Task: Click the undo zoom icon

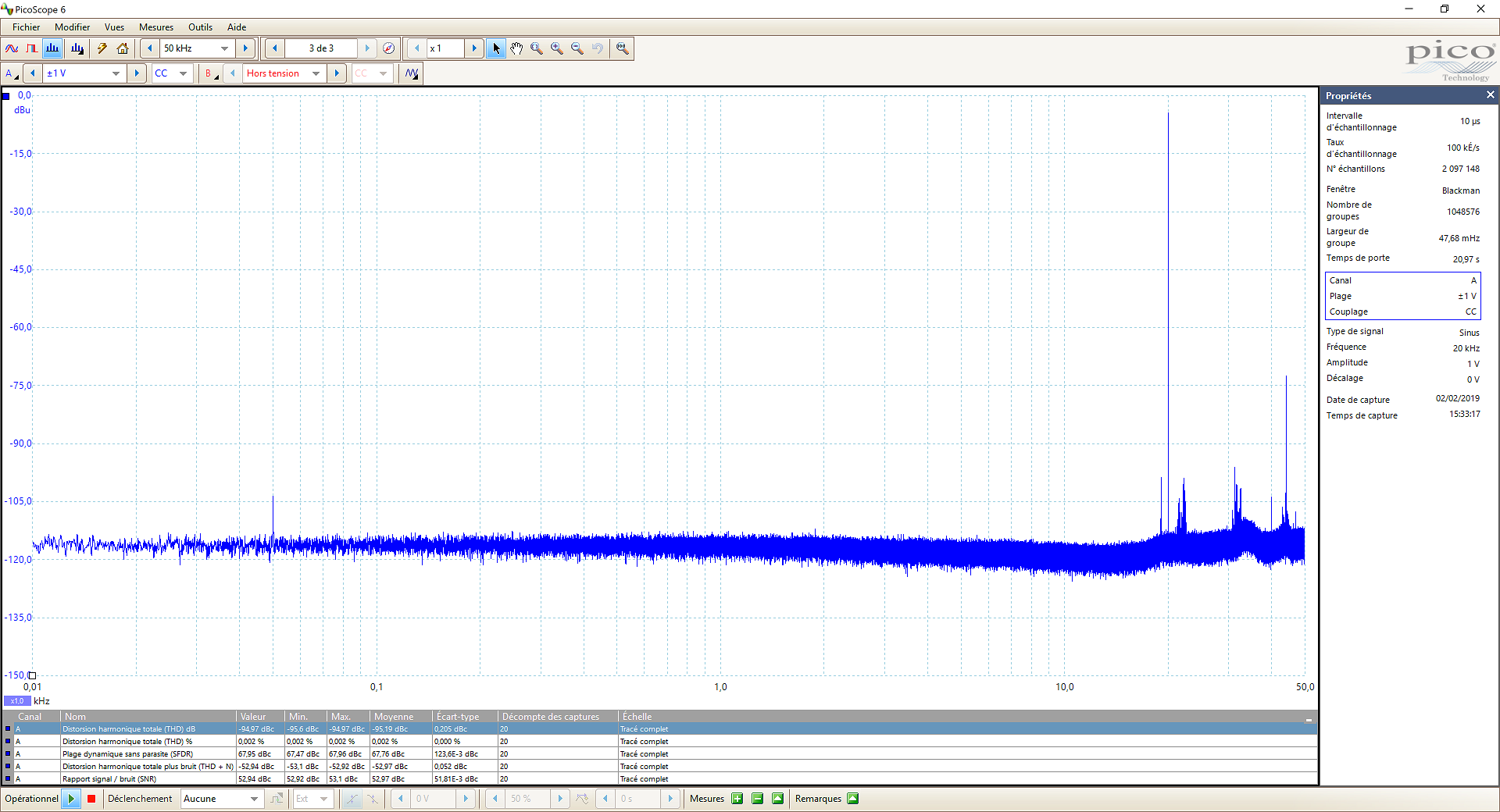Action: pos(598,48)
